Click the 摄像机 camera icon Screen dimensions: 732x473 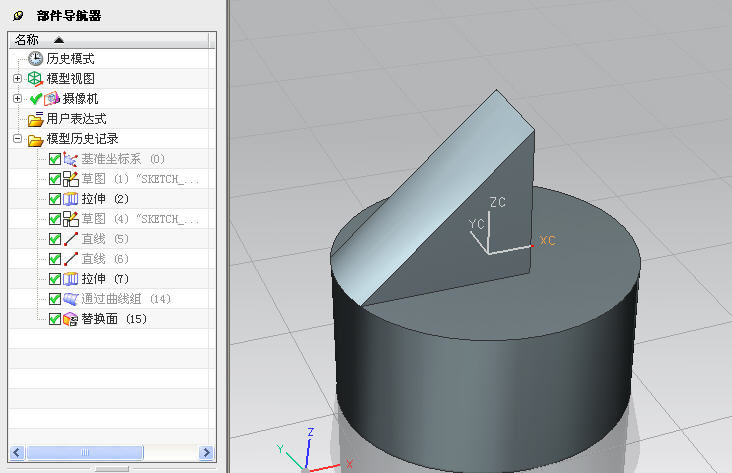(52, 99)
